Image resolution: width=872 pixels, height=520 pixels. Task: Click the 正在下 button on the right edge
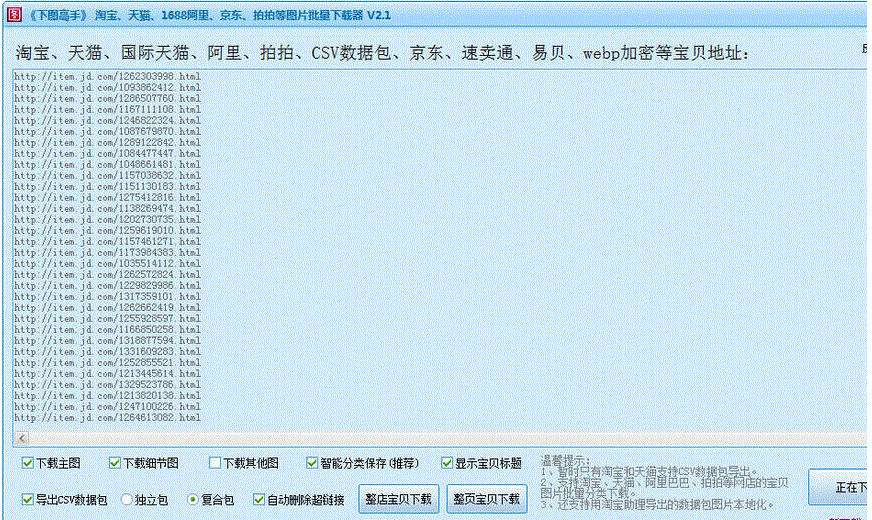[840, 487]
